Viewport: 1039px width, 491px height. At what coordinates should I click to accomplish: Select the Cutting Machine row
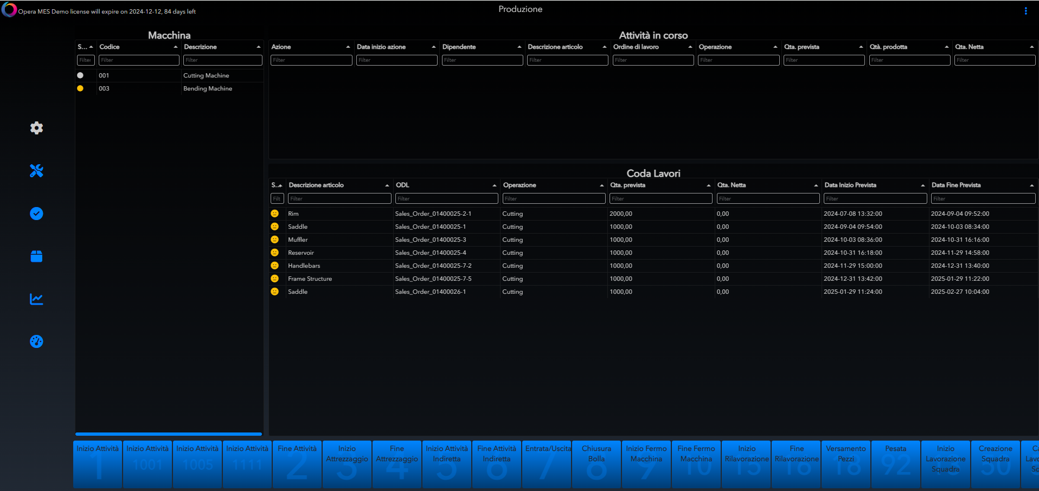[206, 76]
